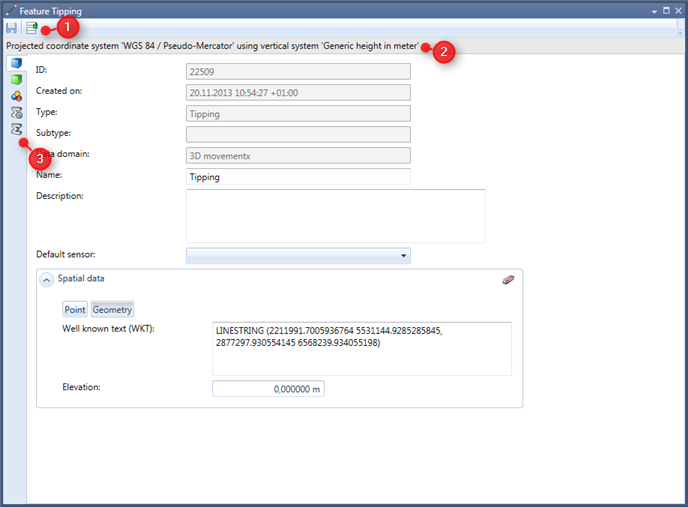Click the Elevation value field
The width and height of the screenshot is (688, 507).
click(x=268, y=389)
